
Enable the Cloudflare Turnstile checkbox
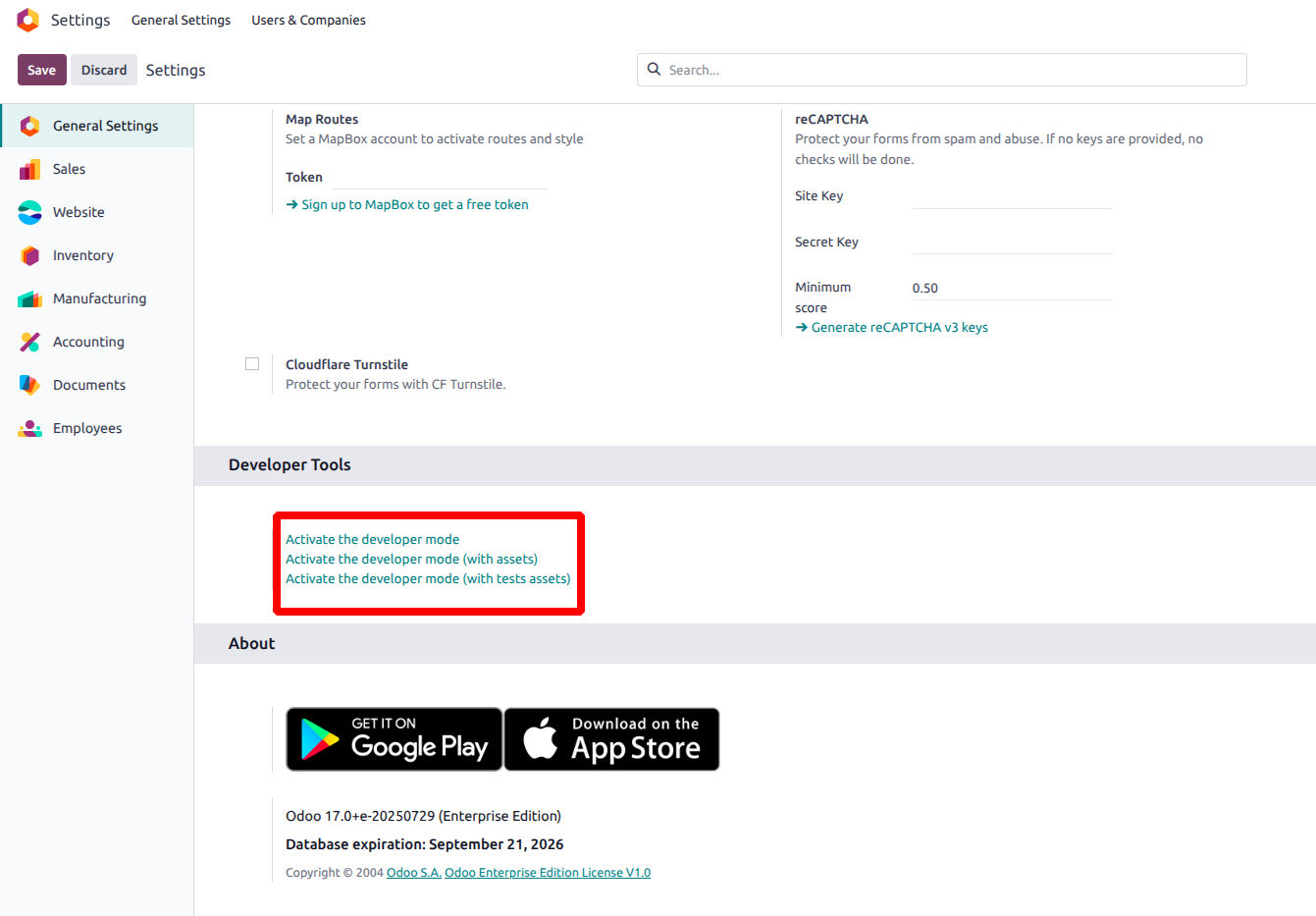(x=252, y=364)
